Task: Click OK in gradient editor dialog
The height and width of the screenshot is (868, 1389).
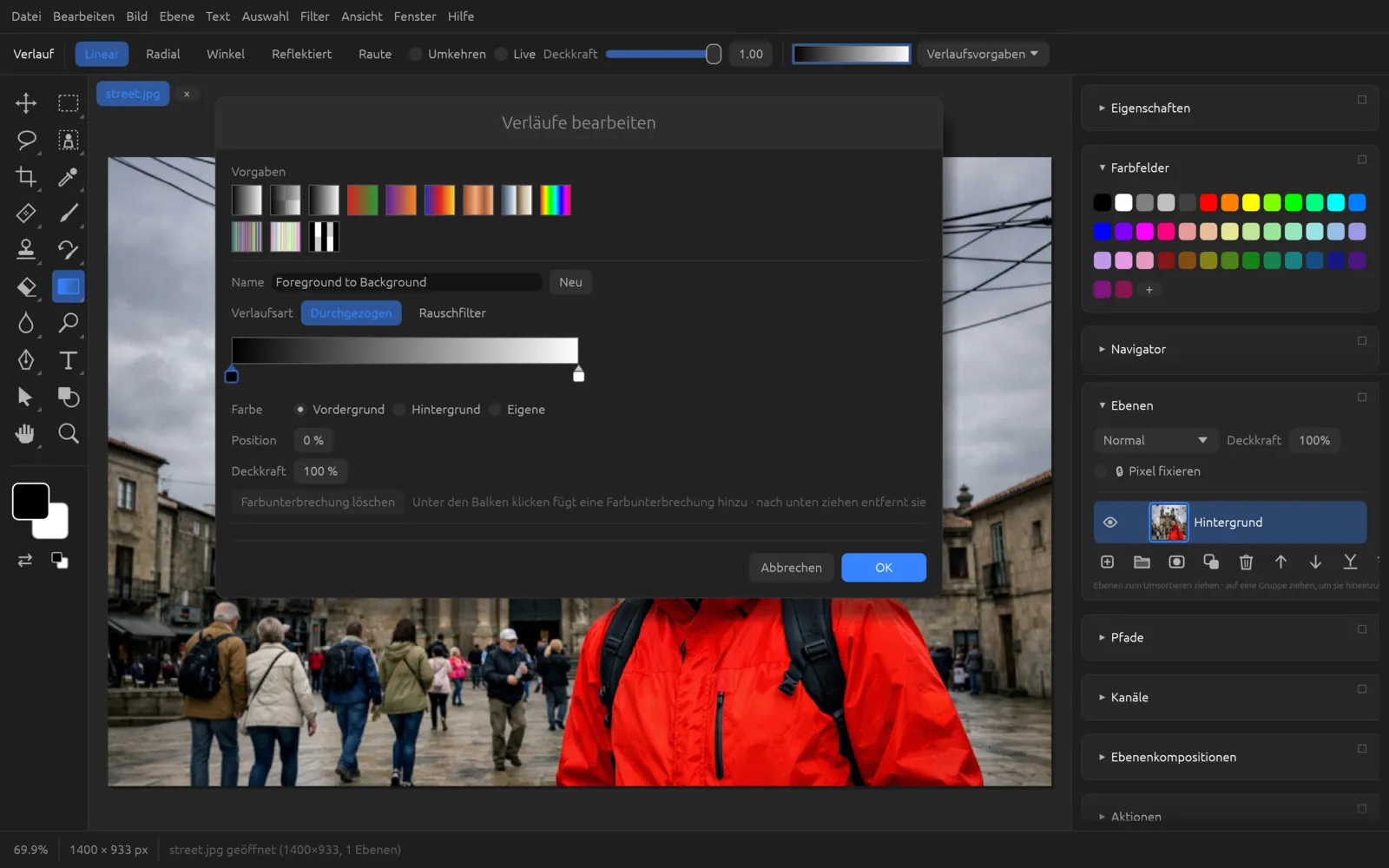Action: pos(884,568)
